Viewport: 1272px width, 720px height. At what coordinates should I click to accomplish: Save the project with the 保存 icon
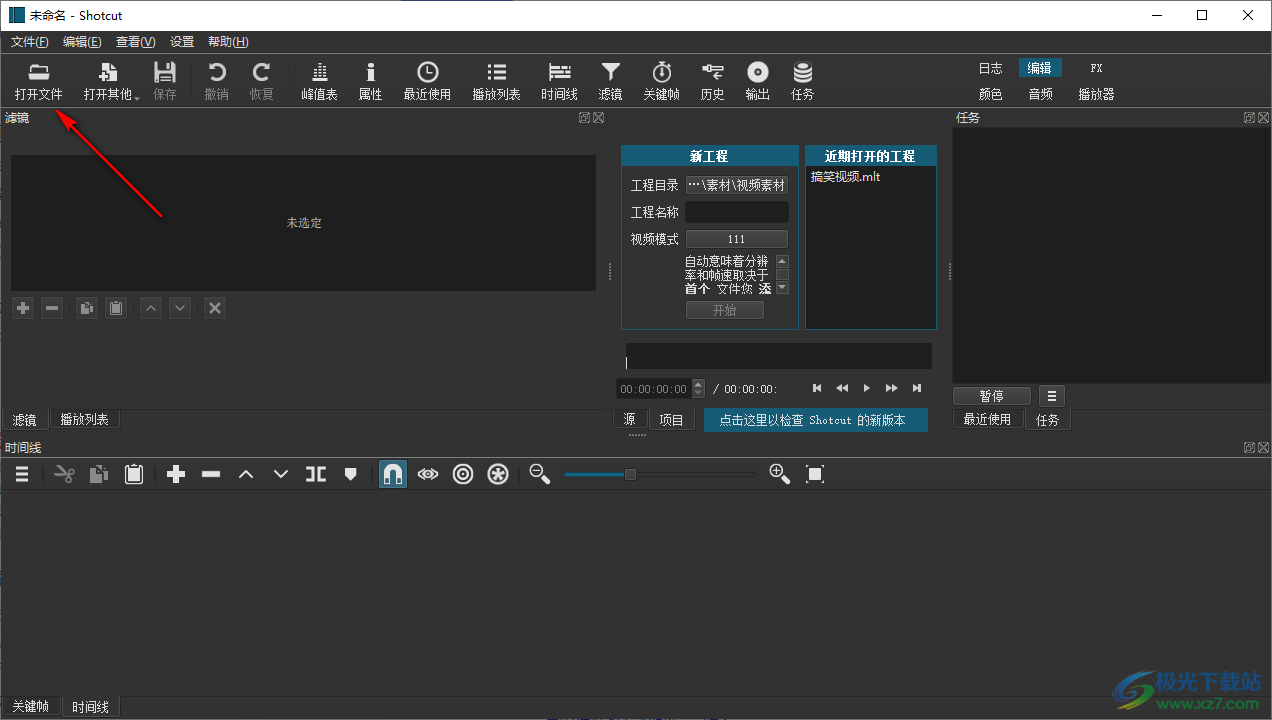[x=164, y=82]
